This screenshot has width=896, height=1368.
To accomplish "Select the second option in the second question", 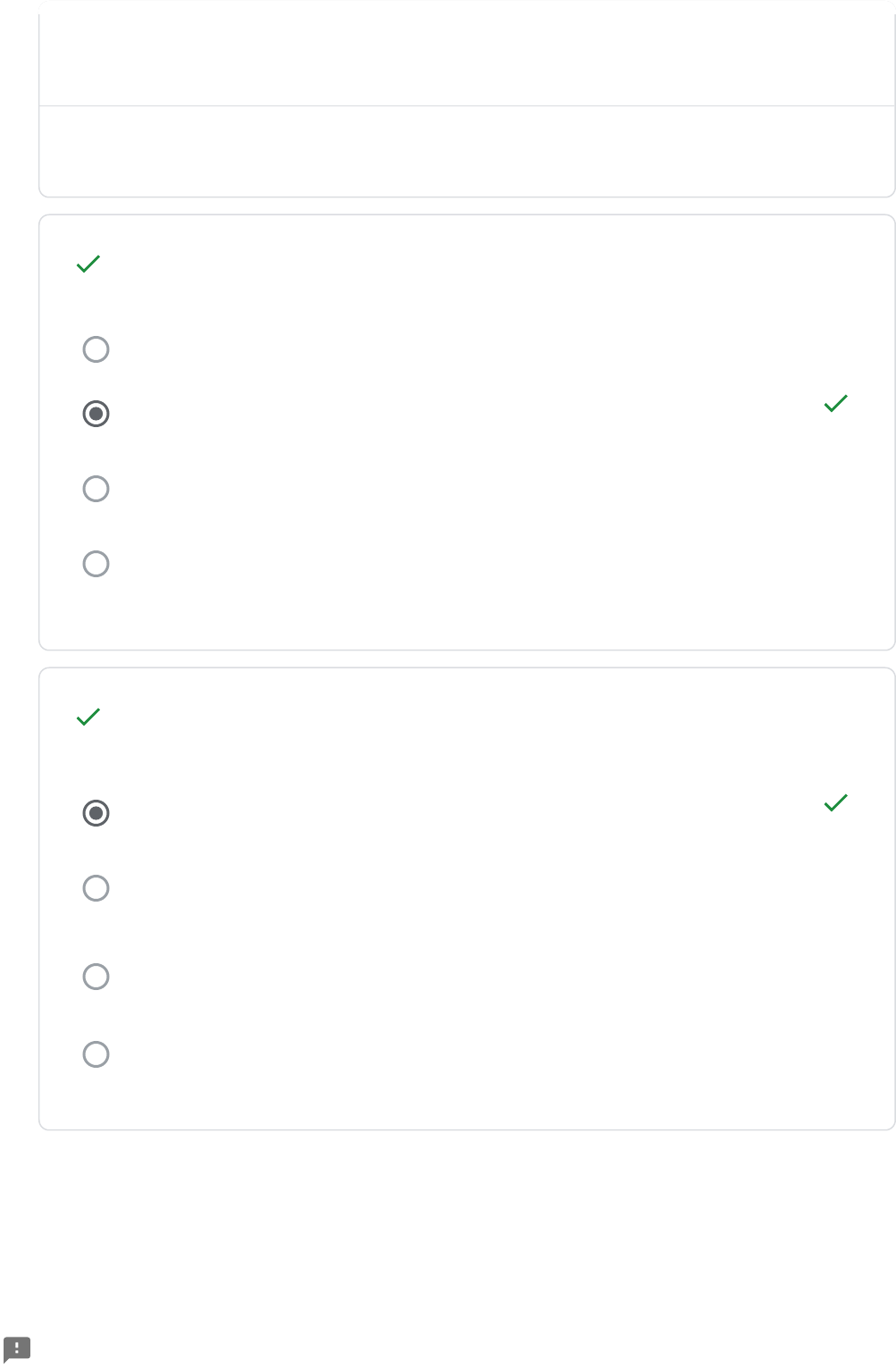I will (96, 888).
